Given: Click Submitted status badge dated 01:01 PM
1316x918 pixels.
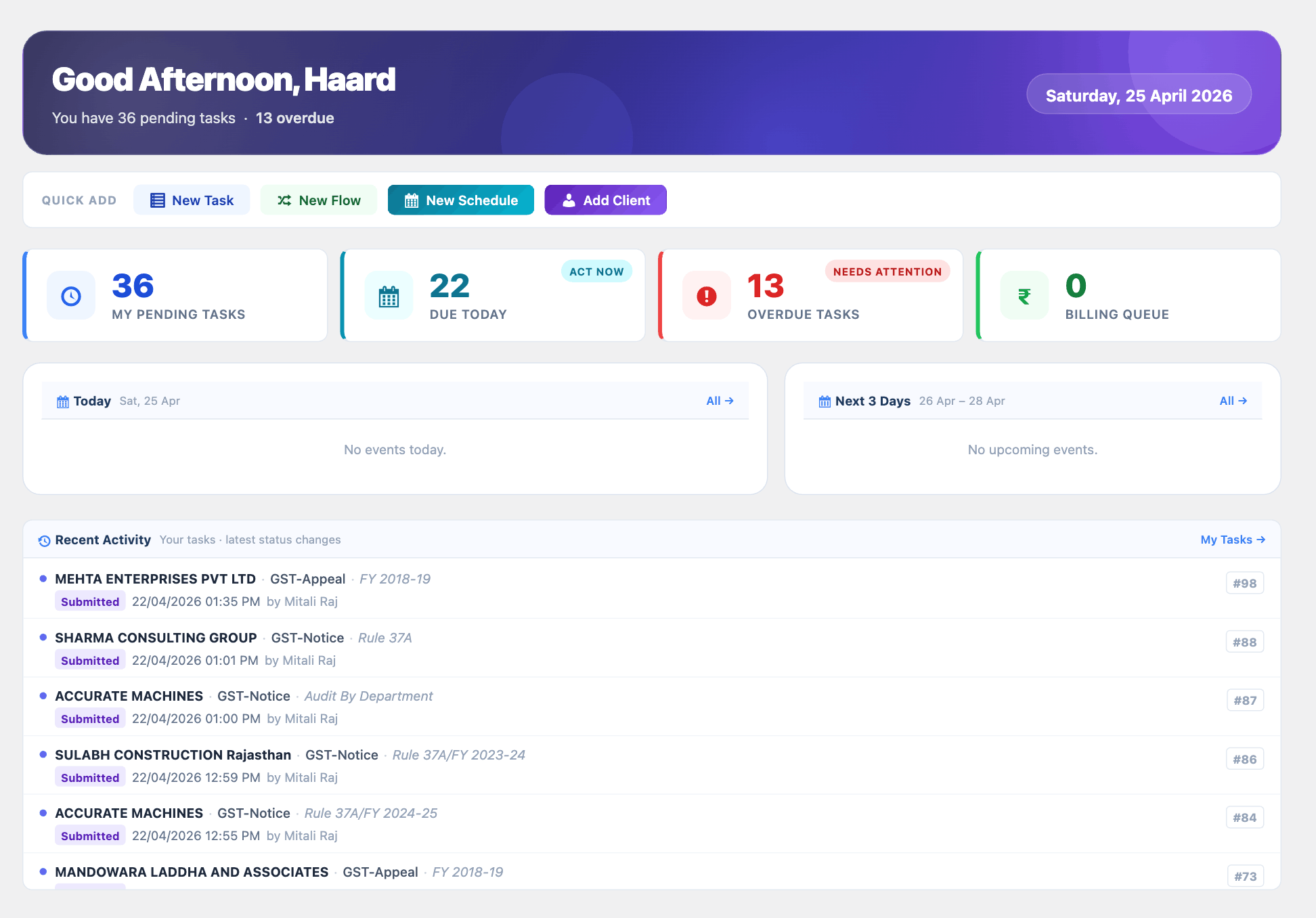Looking at the screenshot, I should pos(90,661).
